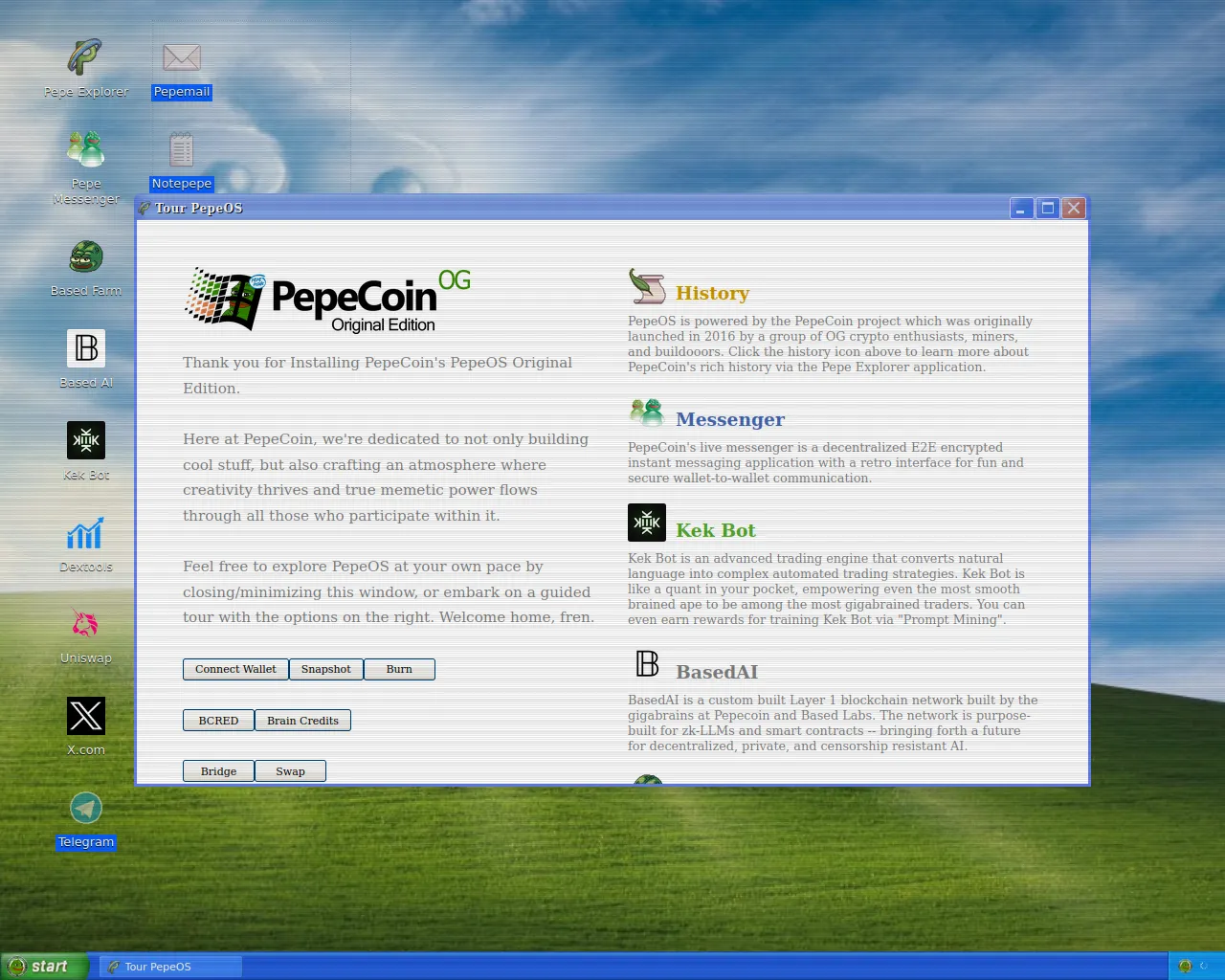This screenshot has width=1225, height=980.
Task: Click the Bridge button
Action: [x=218, y=771]
